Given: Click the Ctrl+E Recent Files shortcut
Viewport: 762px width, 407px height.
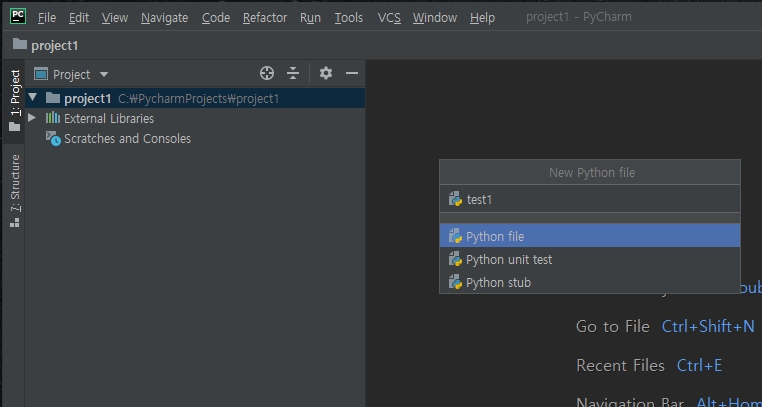Looking at the screenshot, I should 699,365.
